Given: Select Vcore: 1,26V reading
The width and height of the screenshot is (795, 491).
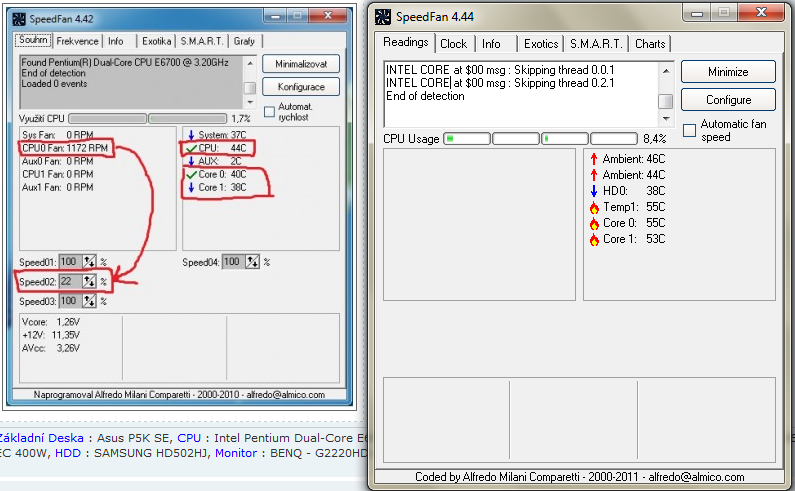Looking at the screenshot, I should [51, 322].
